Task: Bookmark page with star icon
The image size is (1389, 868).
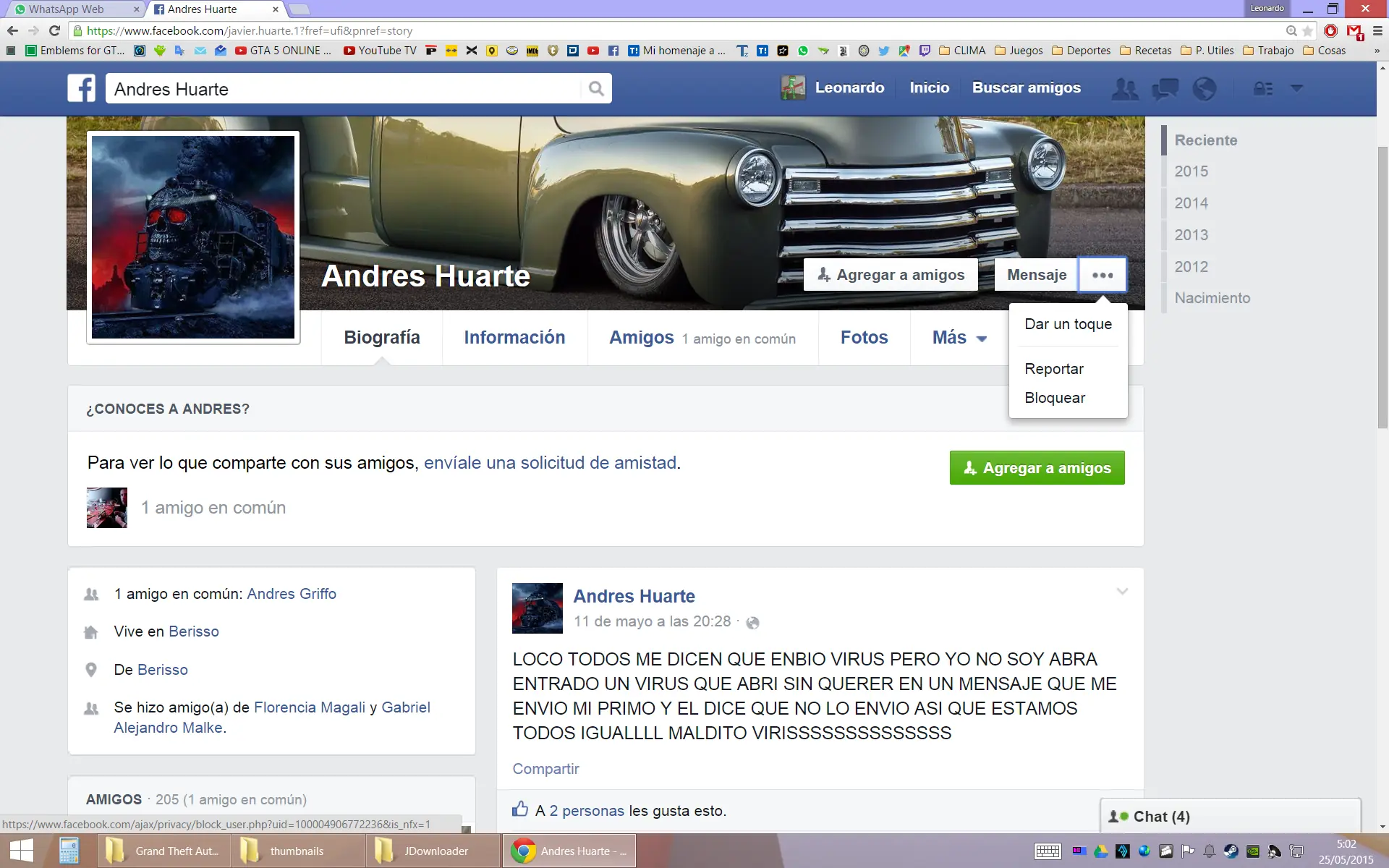Action: [1307, 31]
